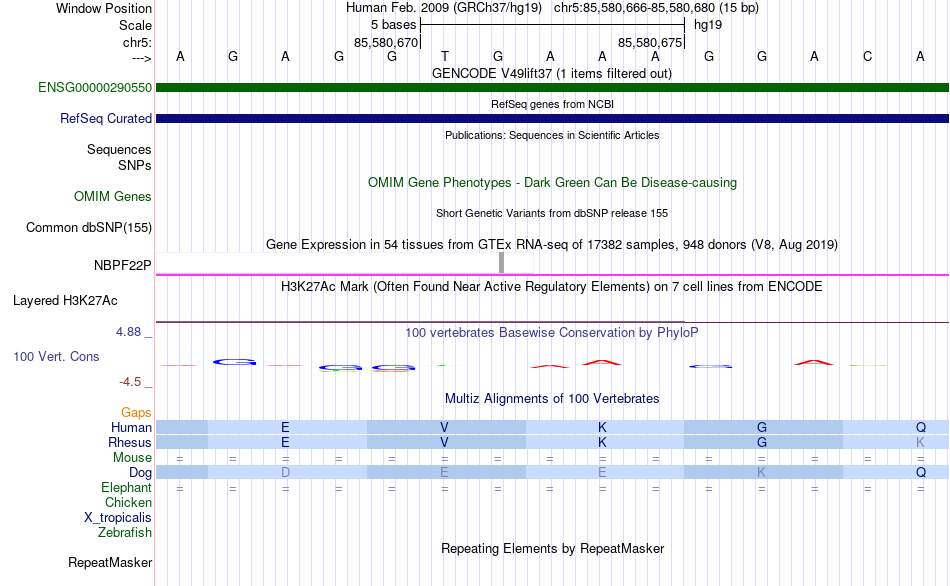This screenshot has height=586, width=950.
Task: Click the Zebrafish species label
Action: pyautogui.click(x=125, y=532)
